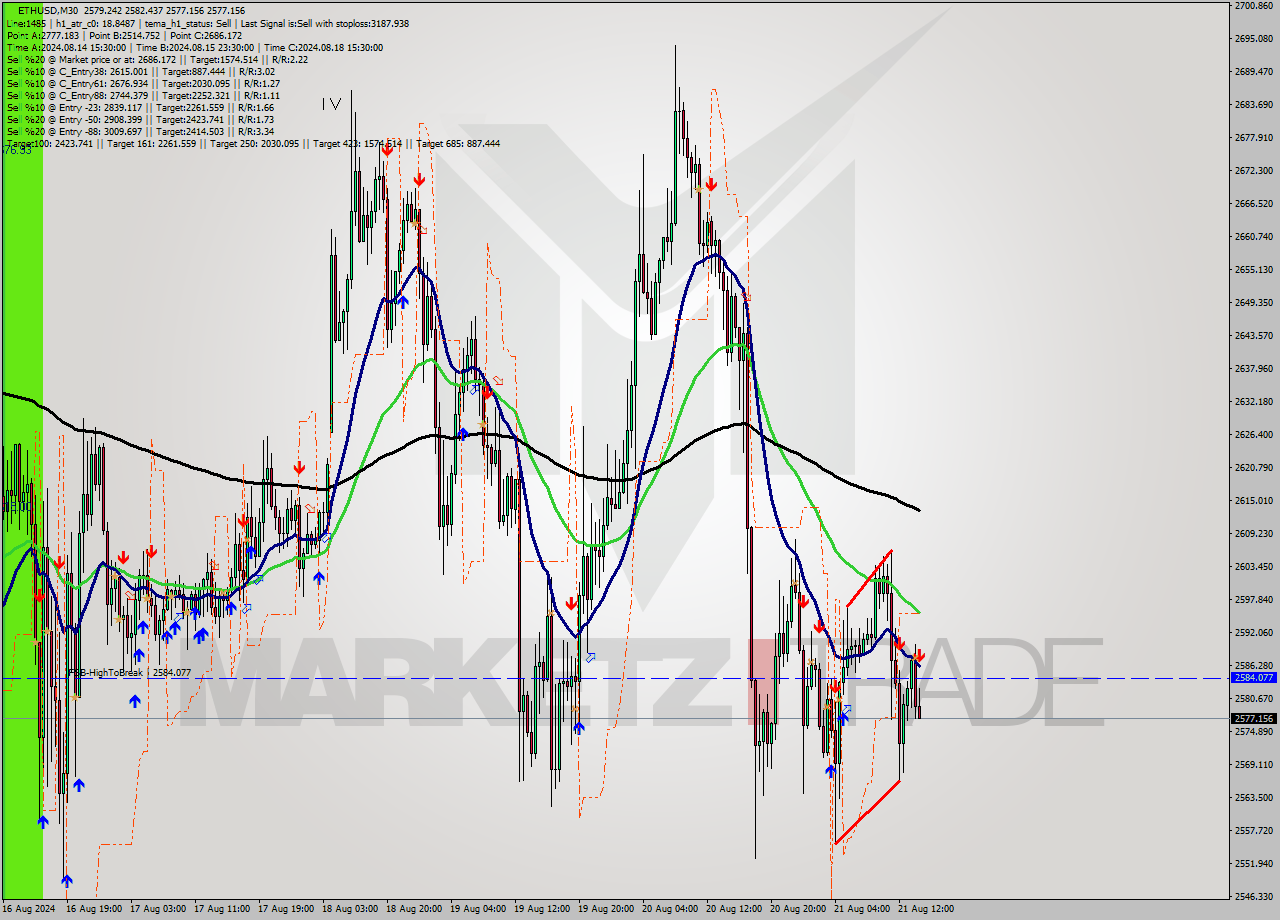The image size is (1280, 920).
Task: Click the '19 Aug 04:00' time axis label
Action: (x=478, y=909)
